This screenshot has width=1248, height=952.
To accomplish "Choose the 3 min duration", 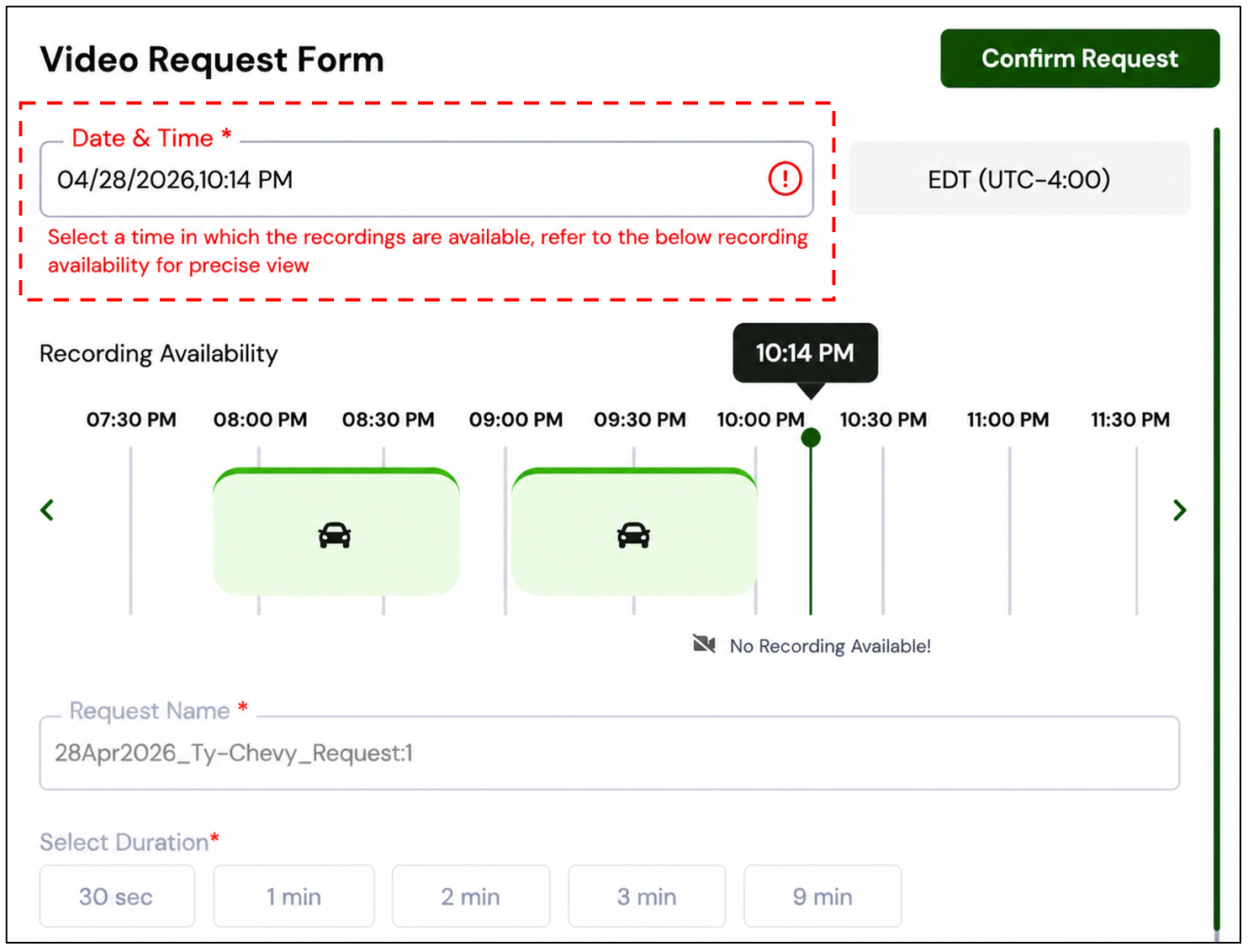I will click(647, 896).
